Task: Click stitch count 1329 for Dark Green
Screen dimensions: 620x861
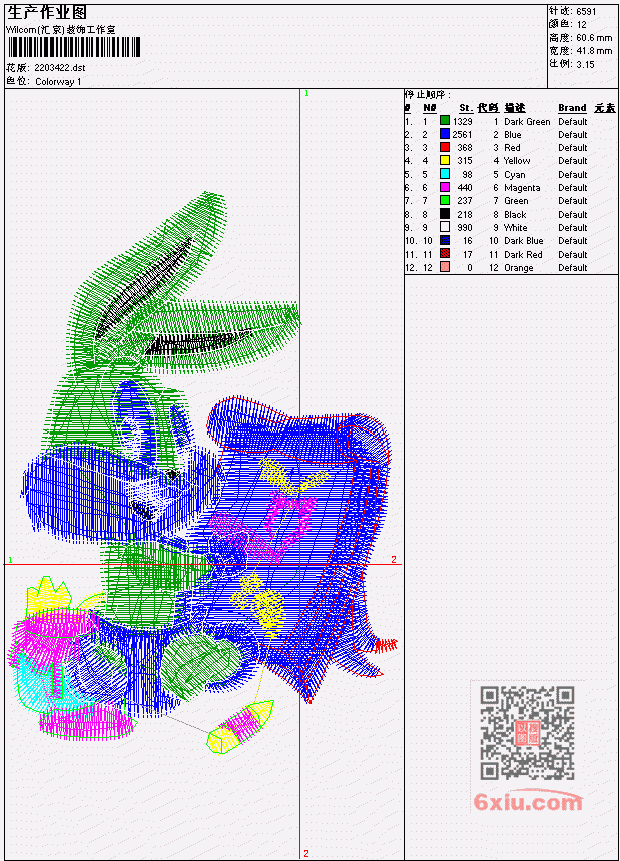Action: [x=462, y=121]
